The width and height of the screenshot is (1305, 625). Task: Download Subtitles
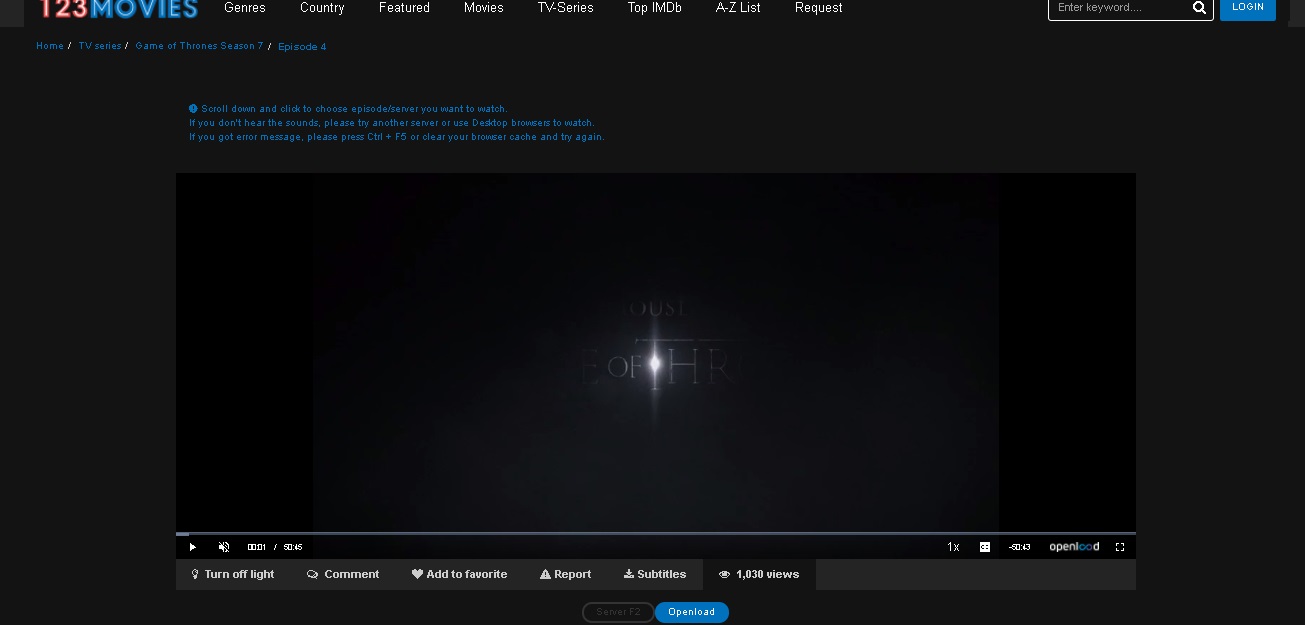[x=655, y=574]
